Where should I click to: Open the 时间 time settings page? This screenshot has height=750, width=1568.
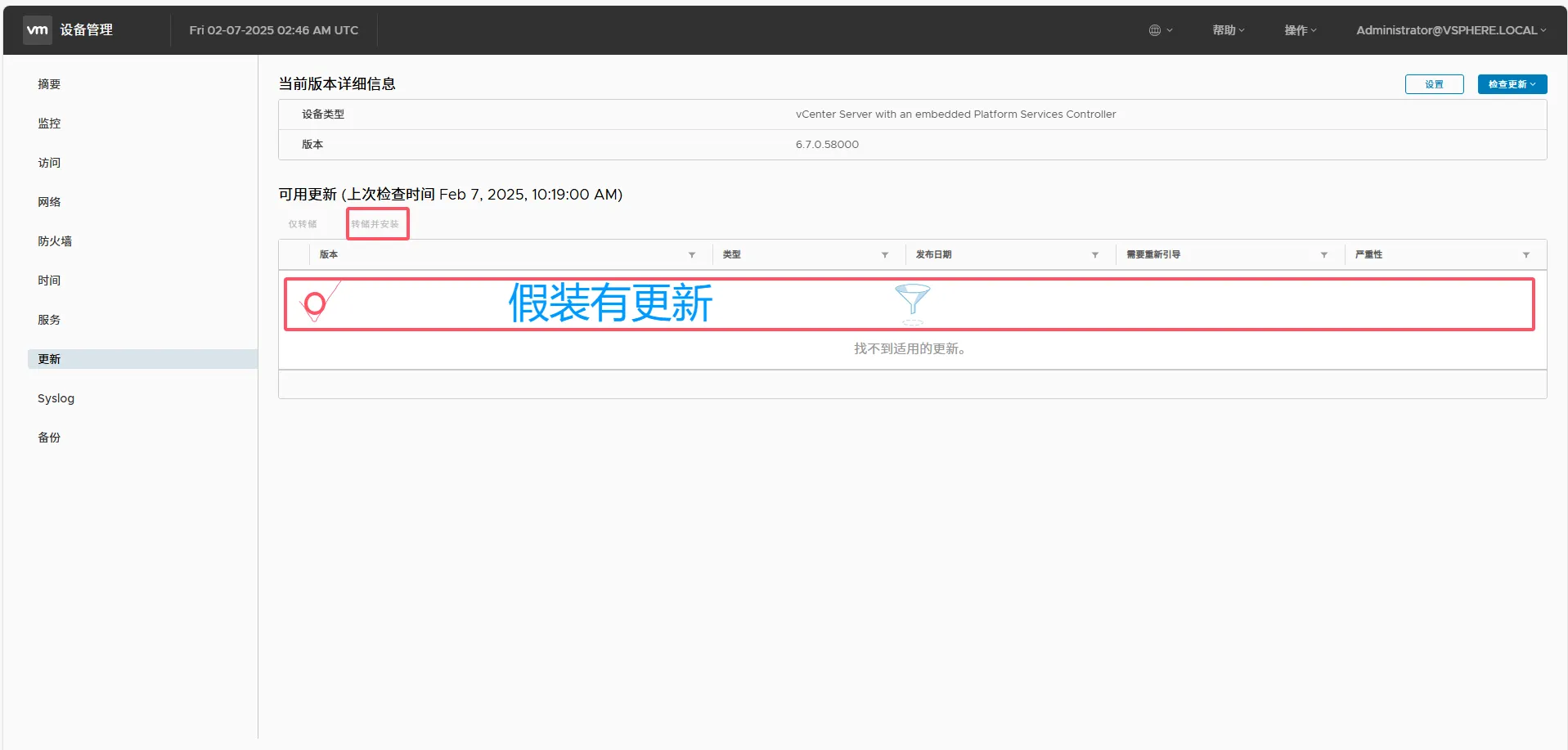coord(49,281)
